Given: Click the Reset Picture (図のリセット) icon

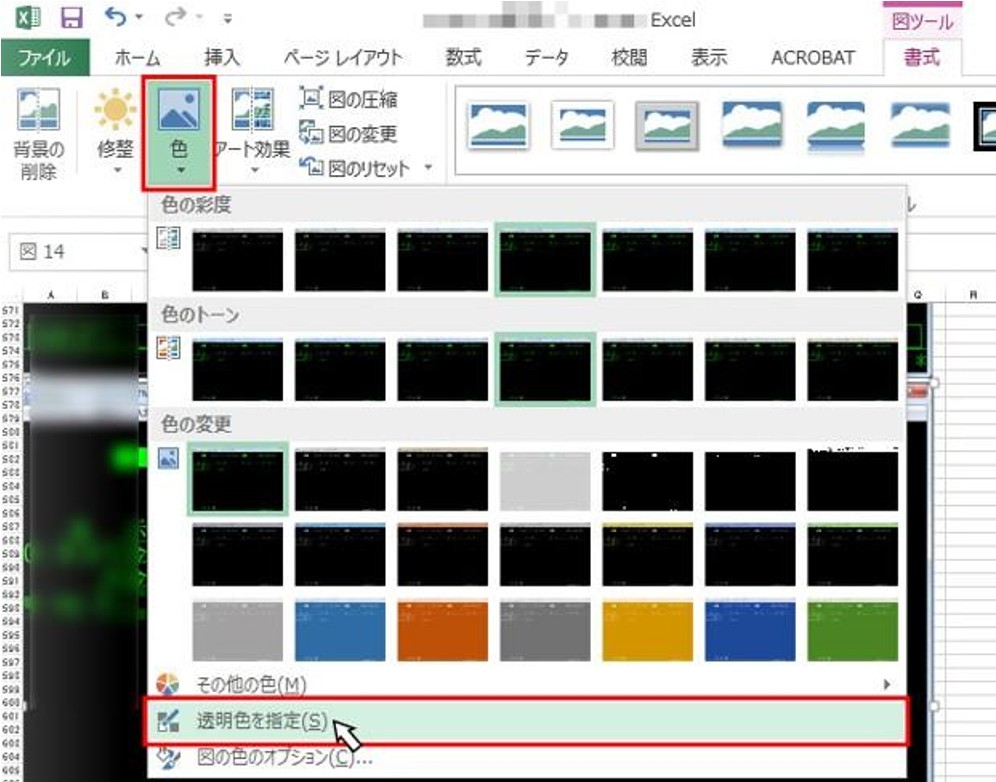Looking at the screenshot, I should pyautogui.click(x=311, y=167).
